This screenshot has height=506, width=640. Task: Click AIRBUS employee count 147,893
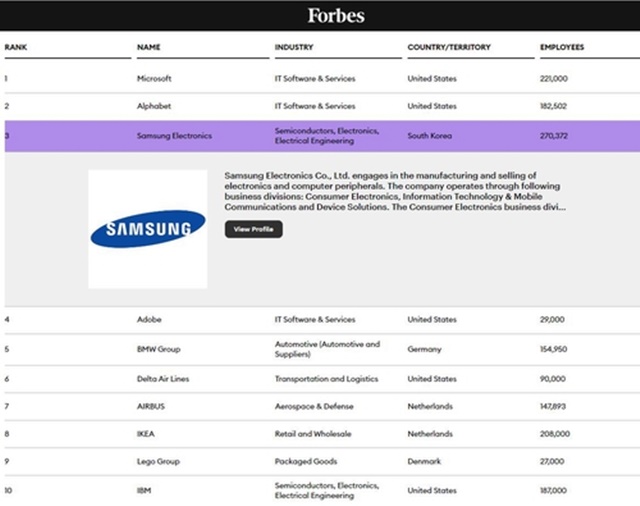click(553, 406)
